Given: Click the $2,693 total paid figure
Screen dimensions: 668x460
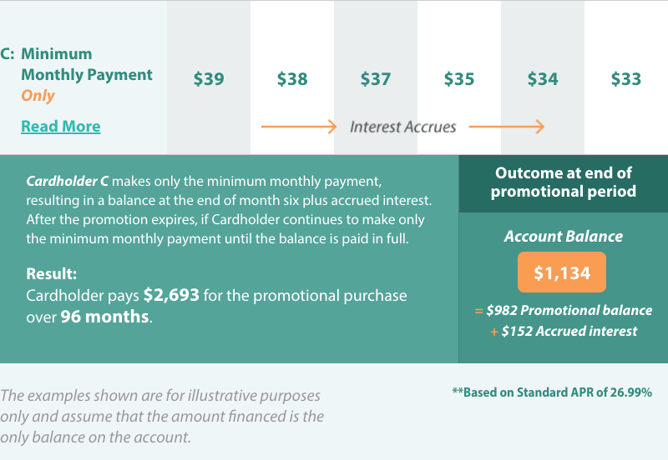Looking at the screenshot, I should tap(171, 295).
